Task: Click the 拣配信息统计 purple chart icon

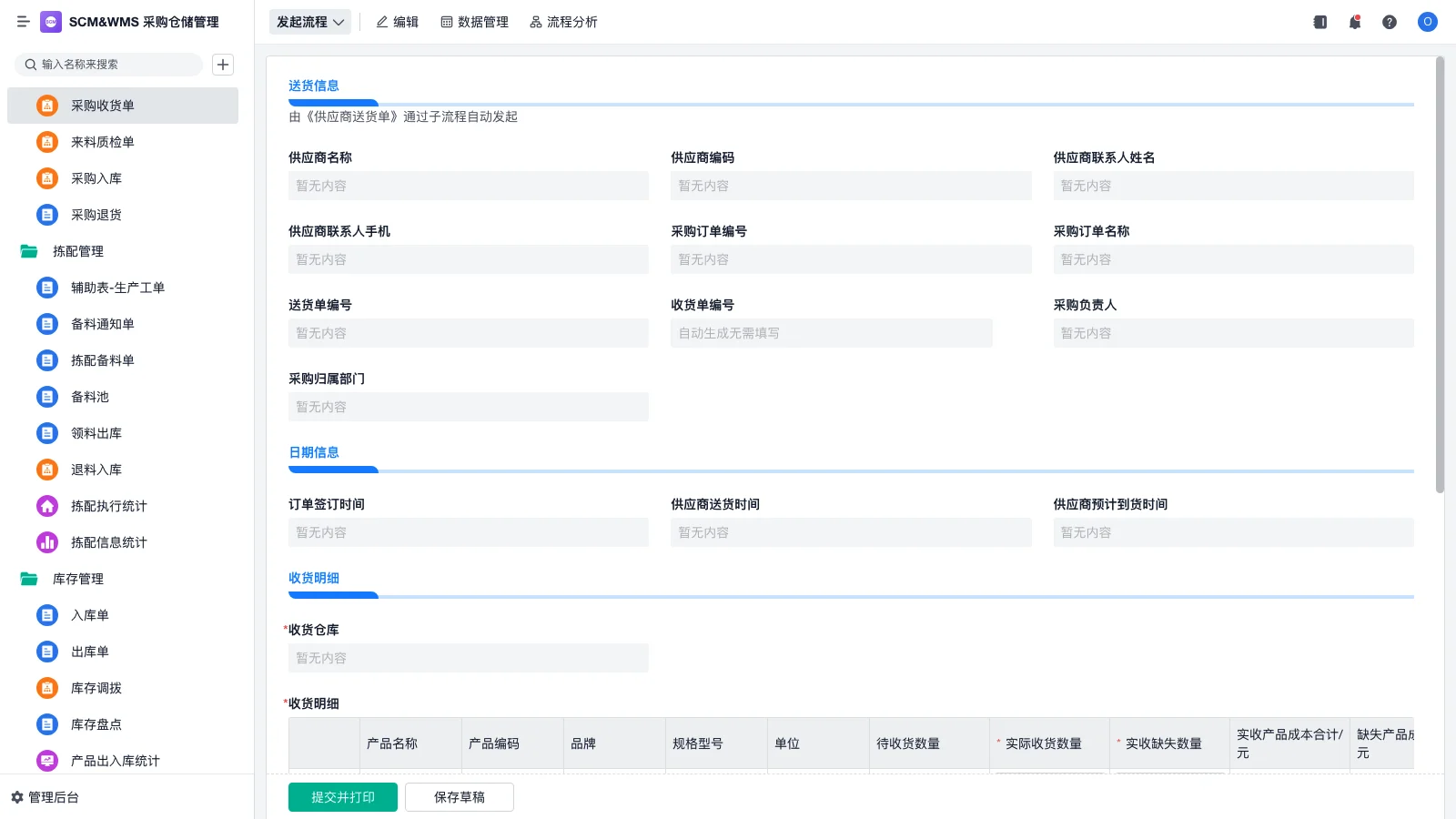Action: (47, 542)
